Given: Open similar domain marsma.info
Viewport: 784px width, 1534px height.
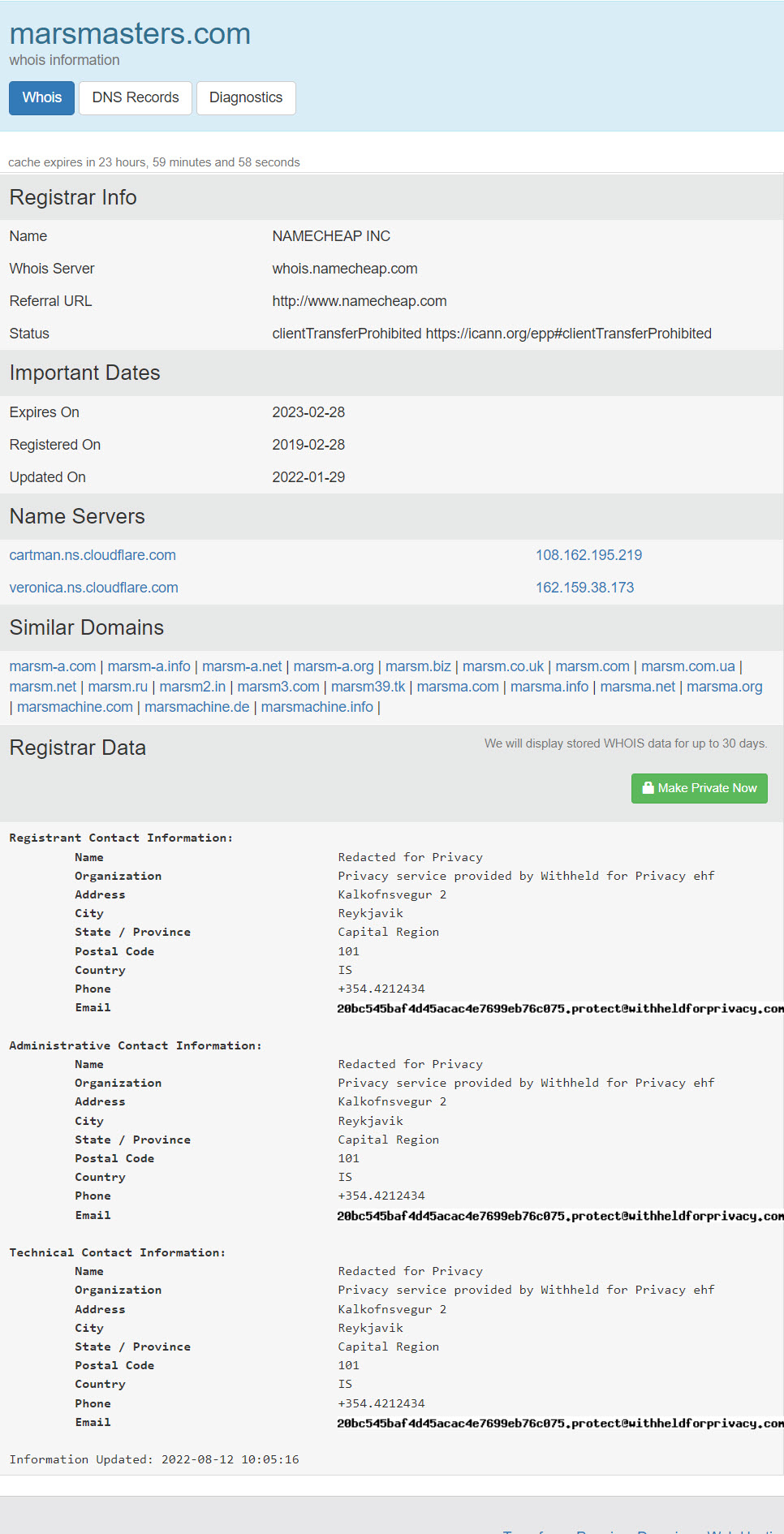Looking at the screenshot, I should 549,687.
